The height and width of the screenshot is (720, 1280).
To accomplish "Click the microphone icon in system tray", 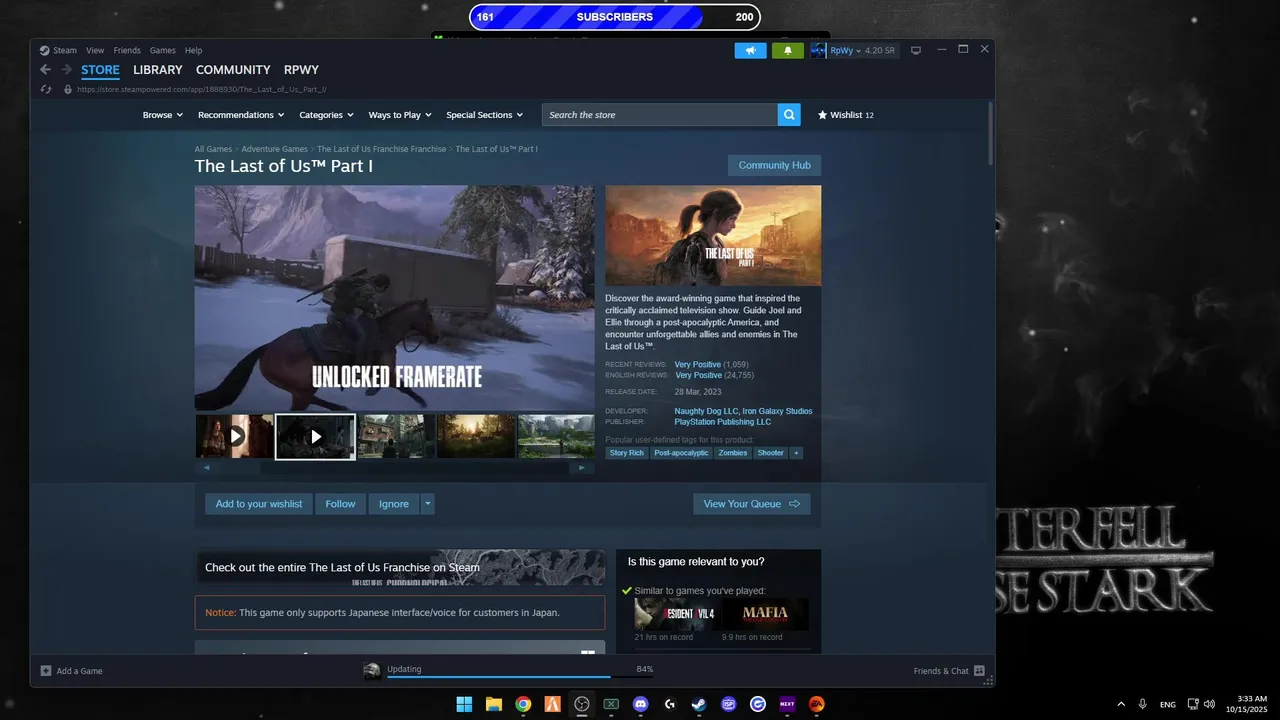I will pyautogui.click(x=1143, y=704).
